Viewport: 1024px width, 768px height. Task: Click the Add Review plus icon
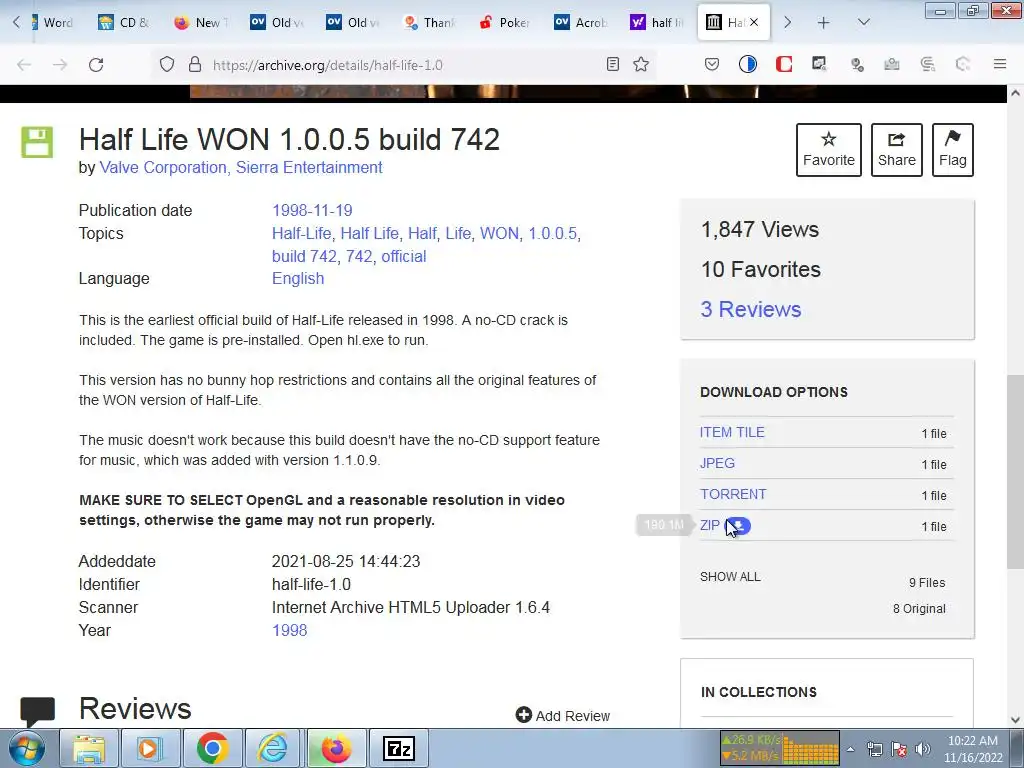click(x=524, y=715)
